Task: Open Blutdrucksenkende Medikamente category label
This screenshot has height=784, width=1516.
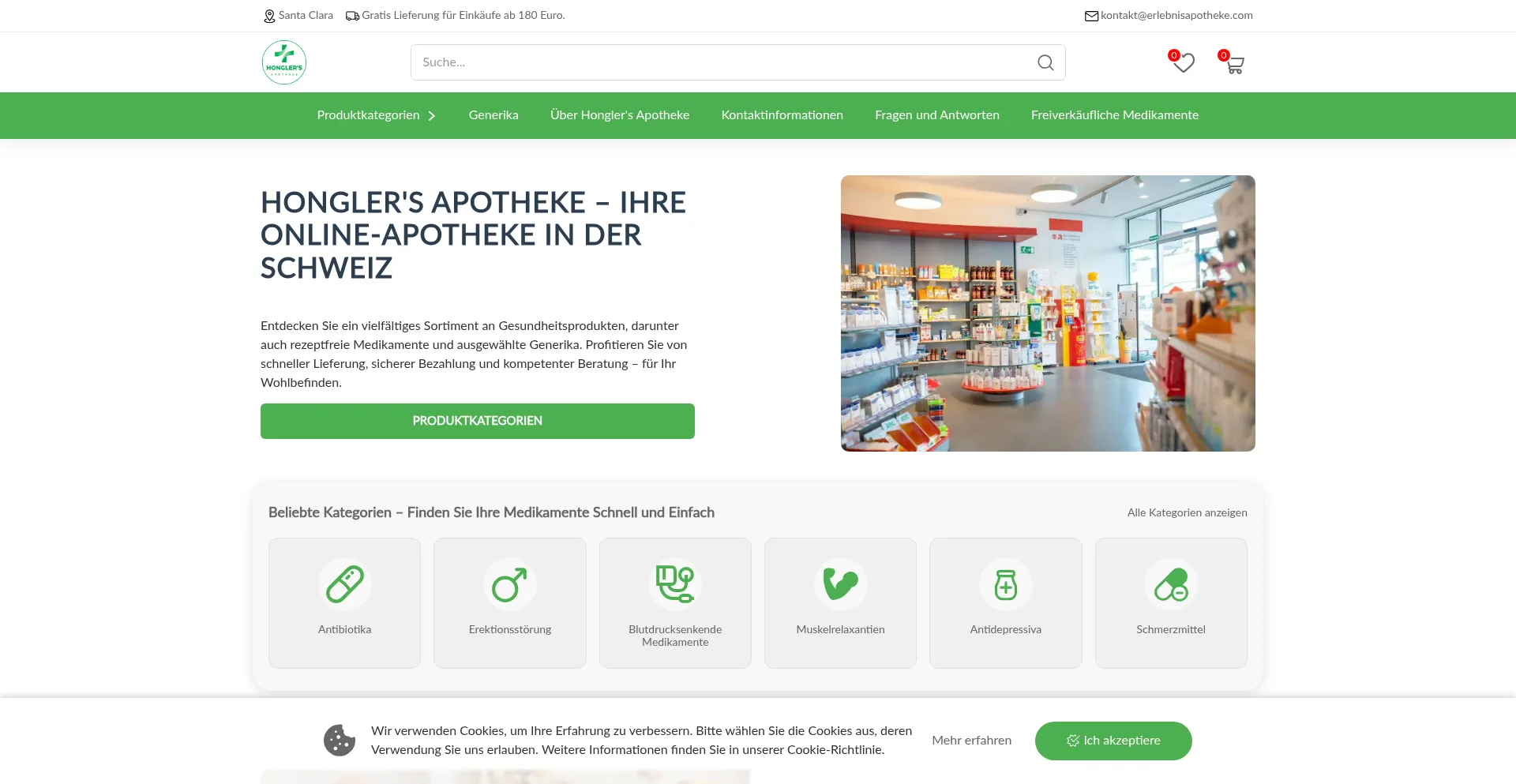Action: [x=675, y=636]
